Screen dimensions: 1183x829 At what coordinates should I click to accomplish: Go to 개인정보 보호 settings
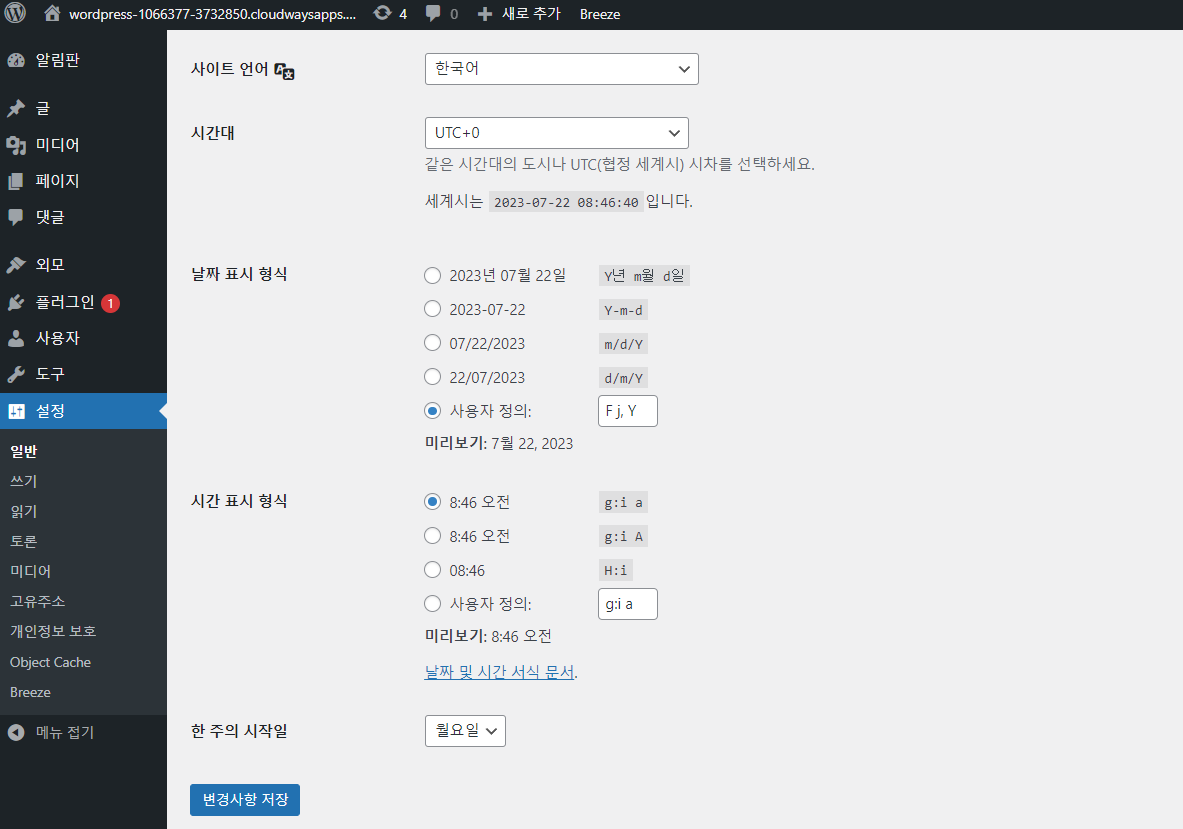pyautogui.click(x=53, y=631)
